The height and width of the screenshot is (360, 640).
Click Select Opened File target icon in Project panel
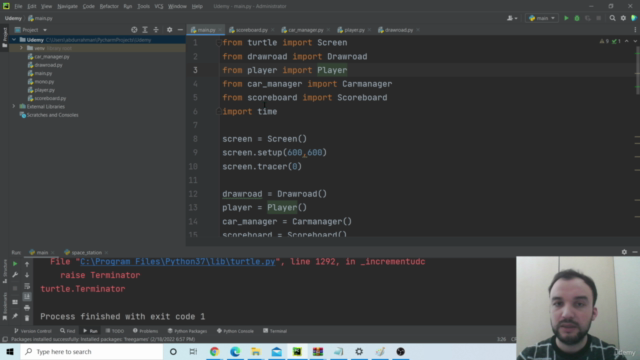pyautogui.click(x=134, y=30)
